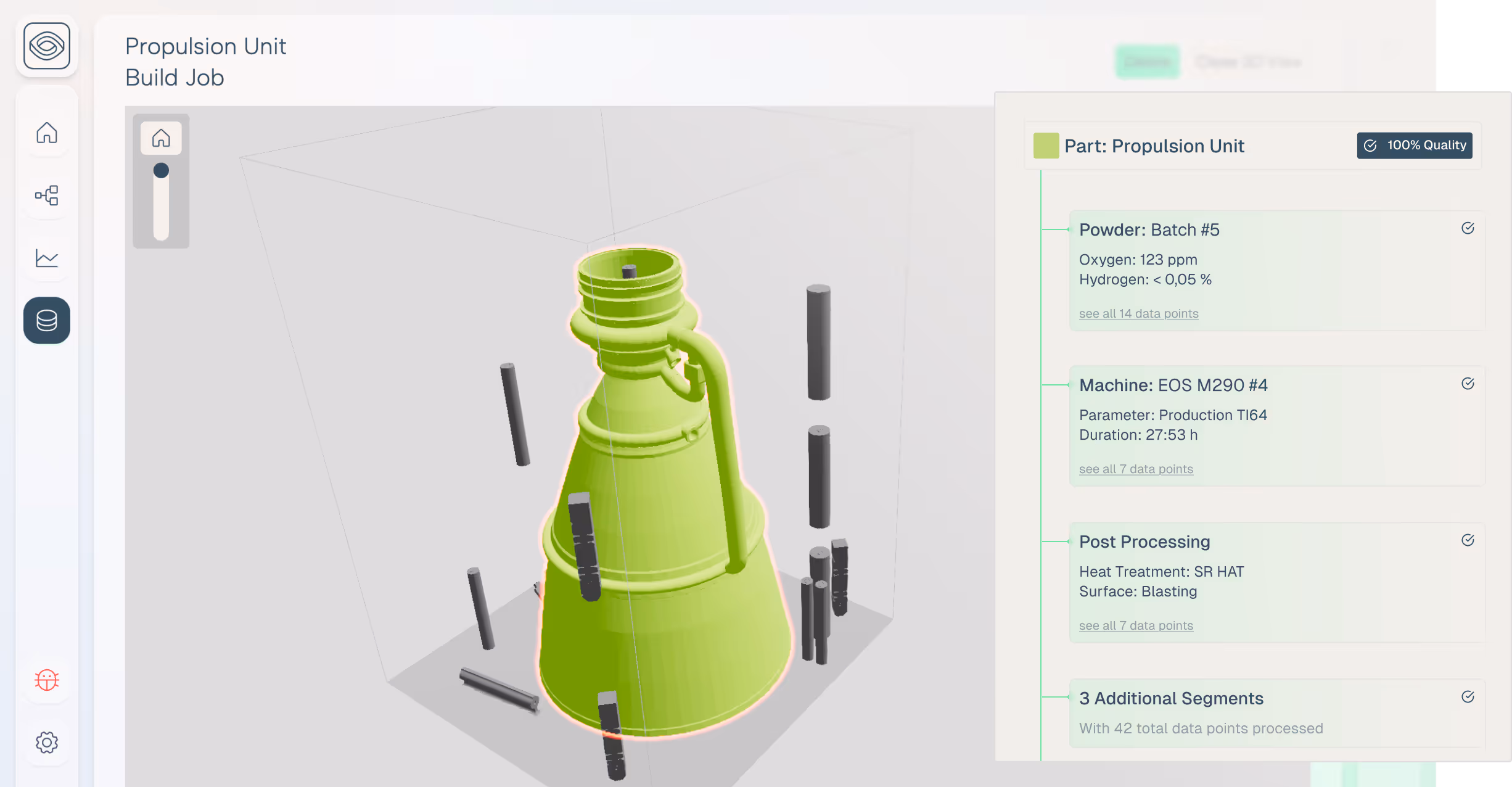Click the green Propulsion Unit color swatch
Screen dimensions: 1512x787
[x=1046, y=146]
